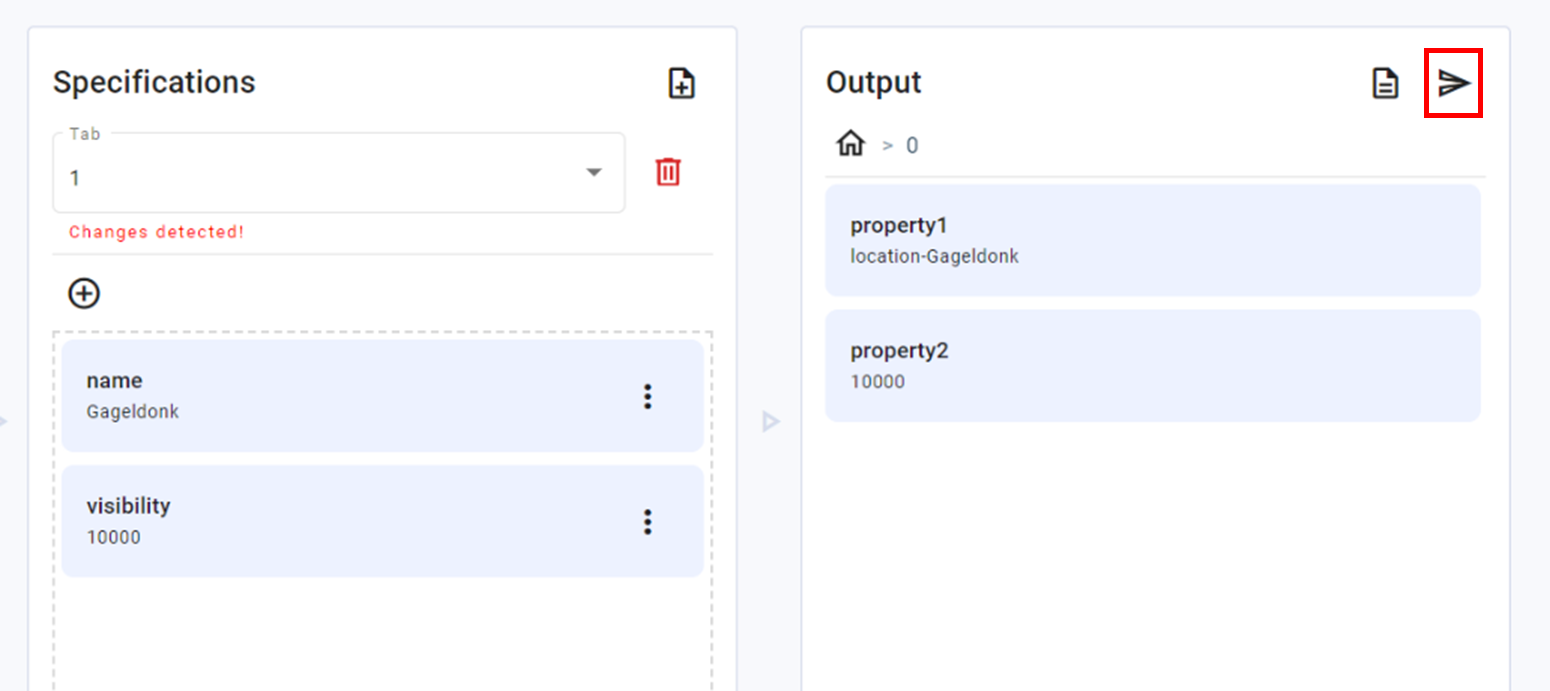Select the breadcrumb level 0
The image size is (1550, 691).
[912, 146]
